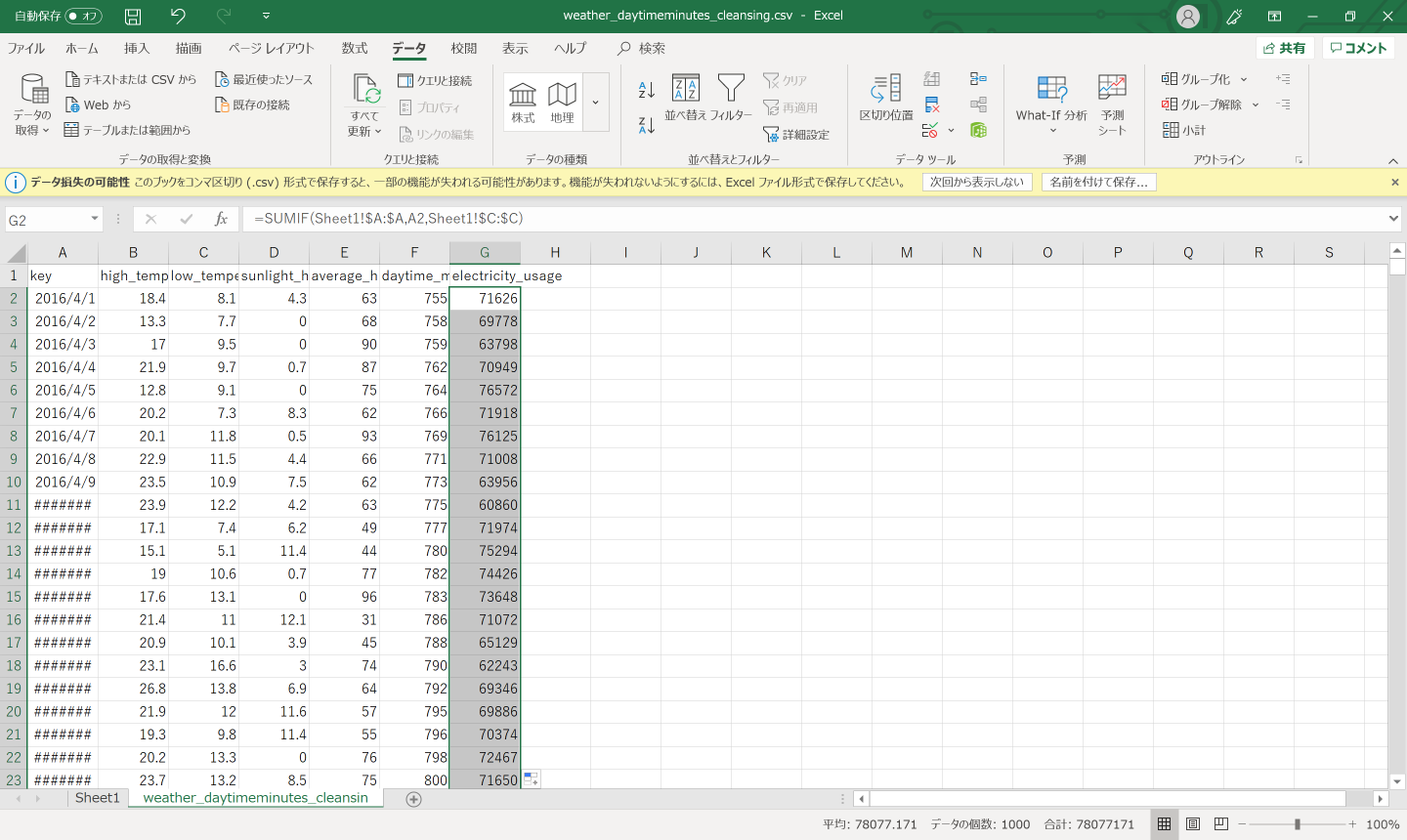This screenshot has width=1407, height=840.
Task: Click the グループ化 group button
Action: pyautogui.click(x=1196, y=79)
